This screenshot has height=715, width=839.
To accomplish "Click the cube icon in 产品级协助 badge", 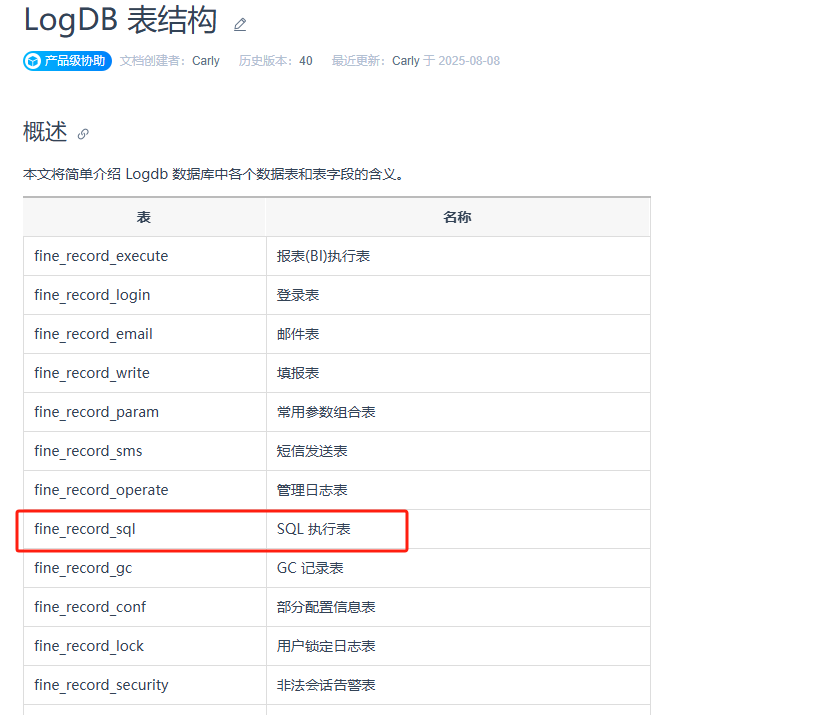I will (33, 61).
